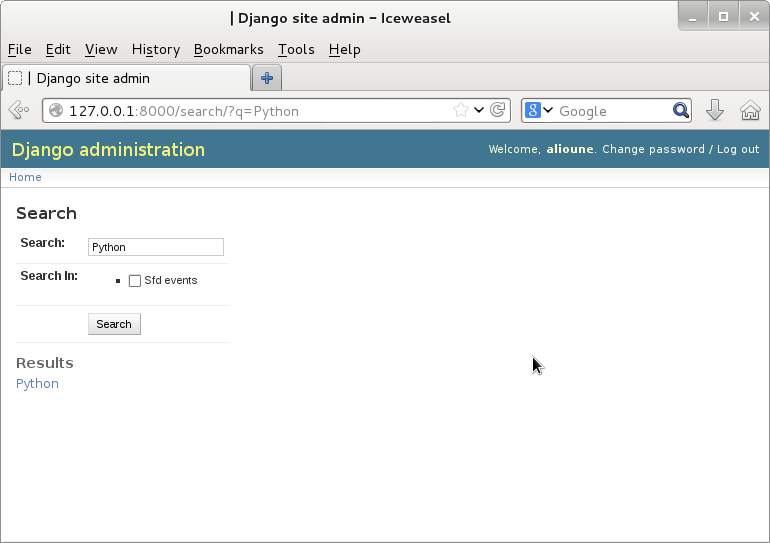Open the URL history dropdown arrow
This screenshot has width=770, height=543.
click(479, 110)
